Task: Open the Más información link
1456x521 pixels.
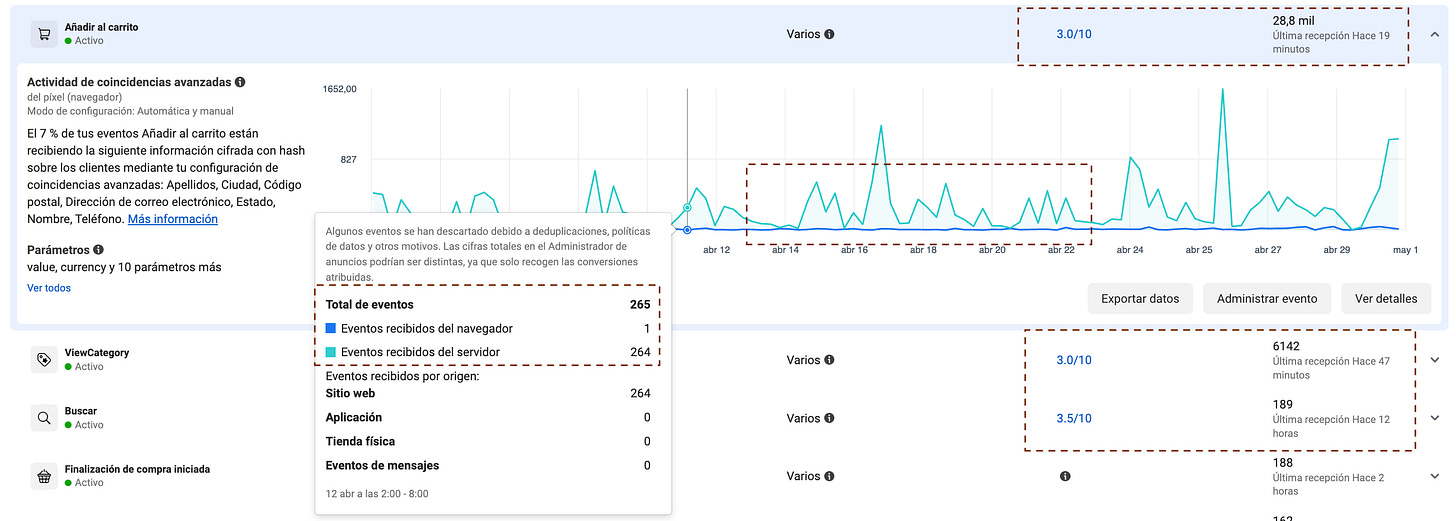Action: click(x=173, y=219)
